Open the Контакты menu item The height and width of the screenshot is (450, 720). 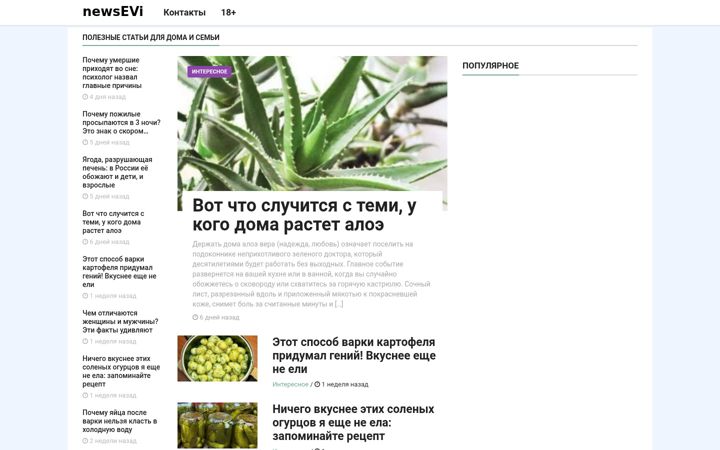[184, 12]
